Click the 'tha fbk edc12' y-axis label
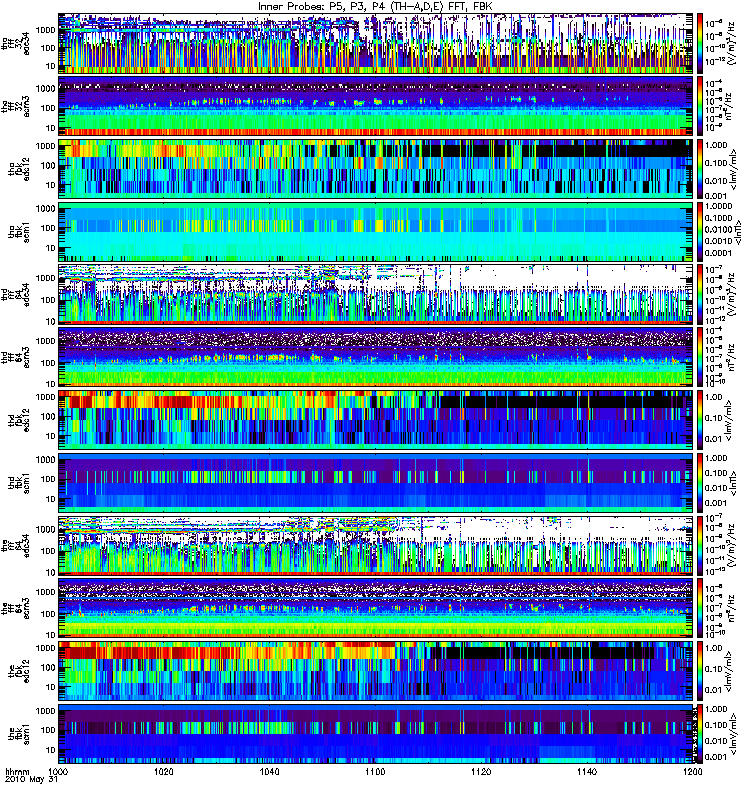 pyautogui.click(x=19, y=169)
